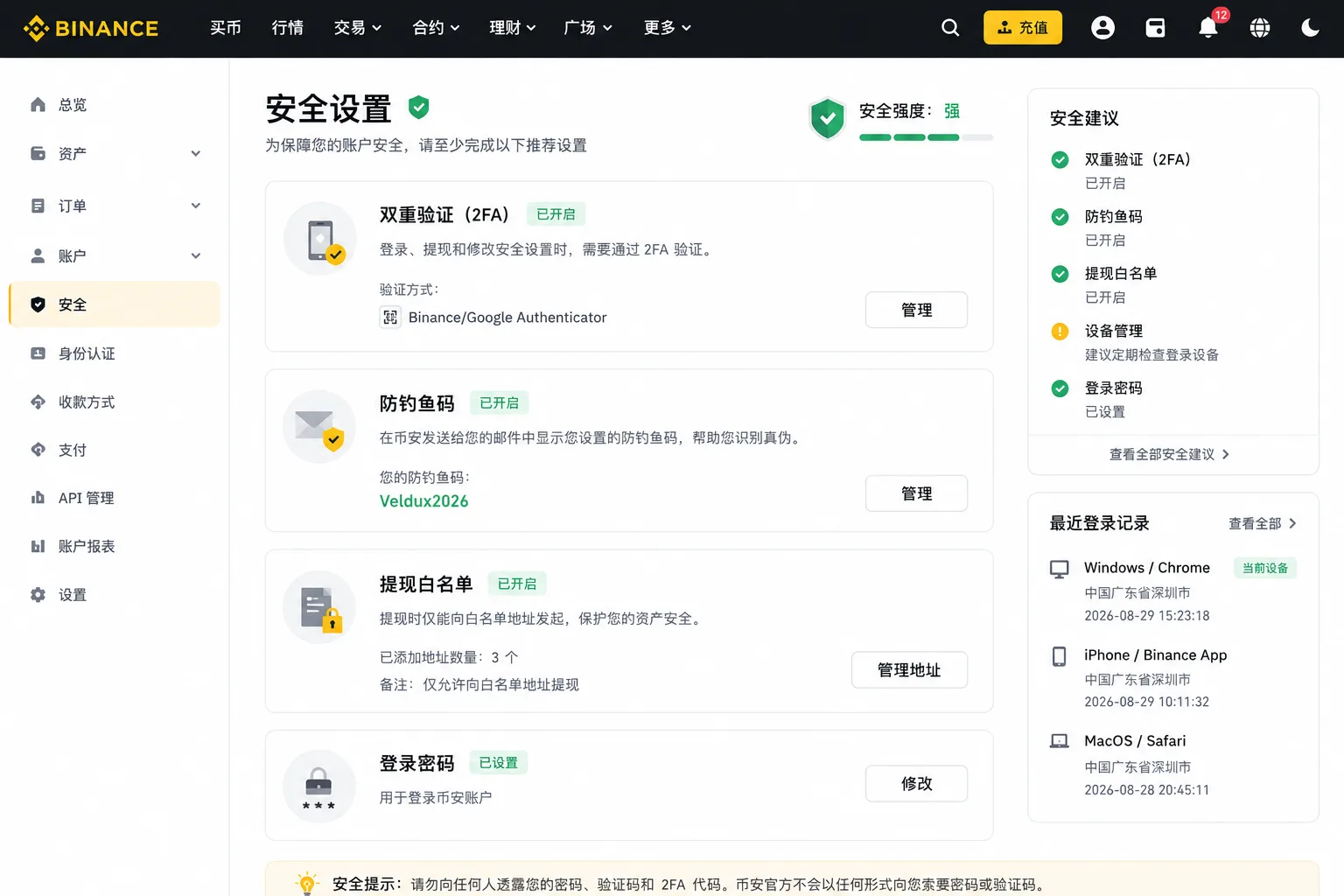Click 管理 for 双重验证 (2FA)
The height and width of the screenshot is (896, 1344).
coord(916,310)
